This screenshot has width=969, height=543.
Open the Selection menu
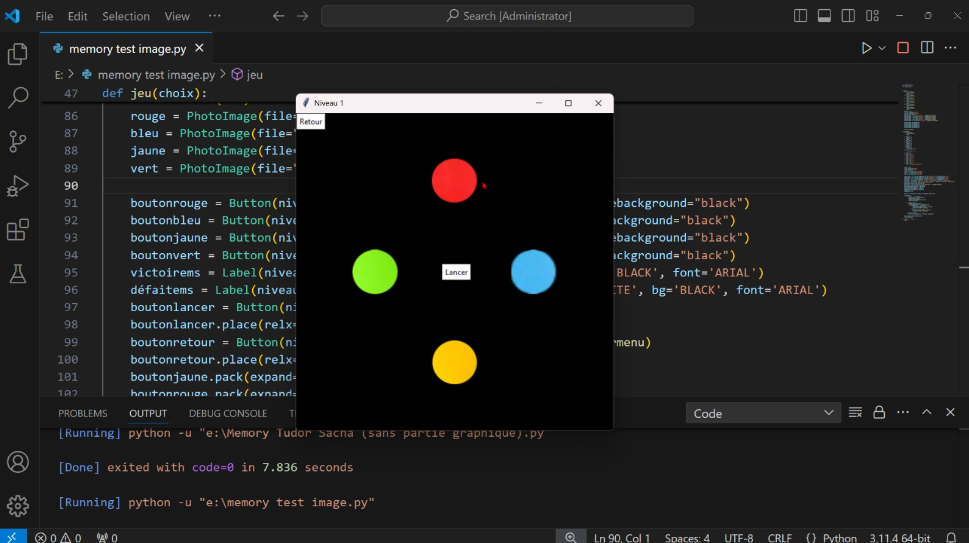tap(126, 16)
